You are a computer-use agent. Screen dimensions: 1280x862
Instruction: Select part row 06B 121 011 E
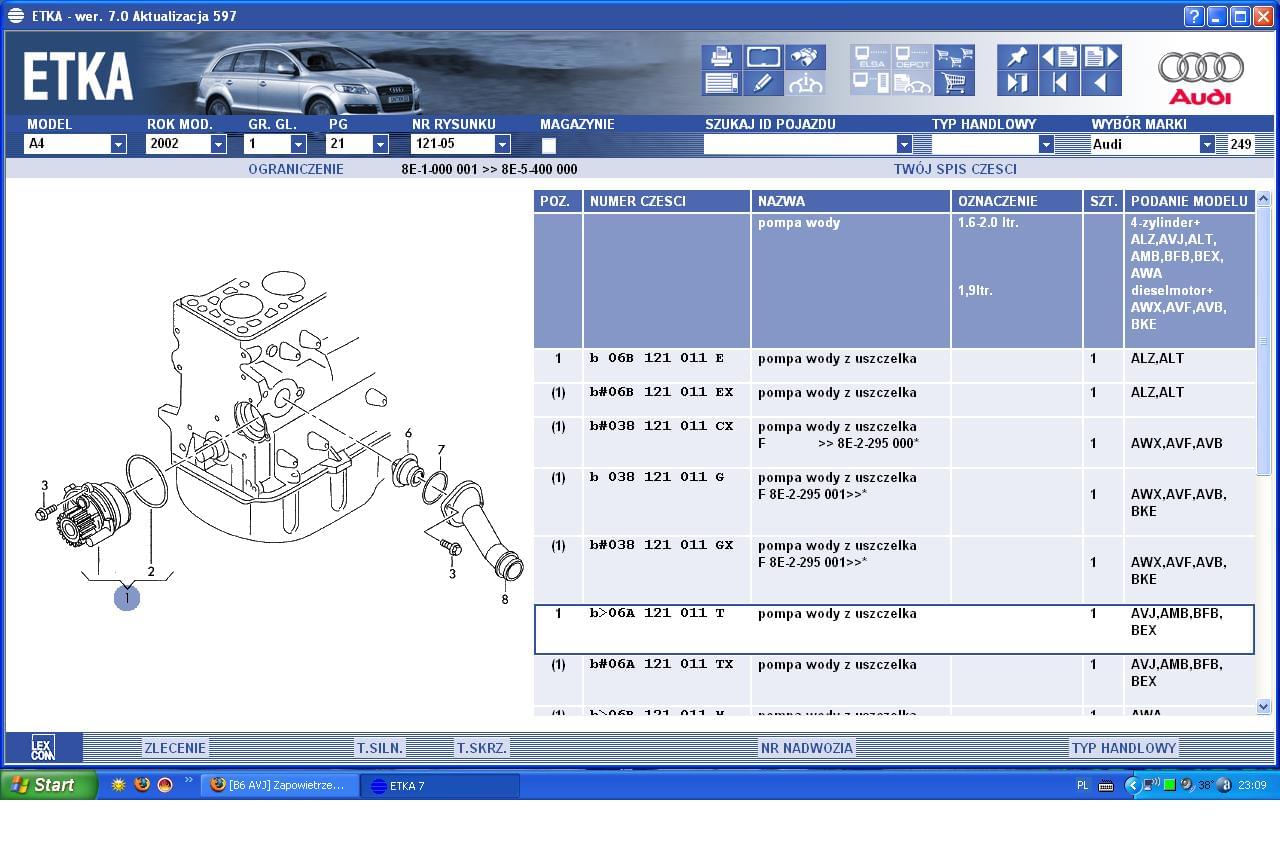pyautogui.click(x=894, y=365)
